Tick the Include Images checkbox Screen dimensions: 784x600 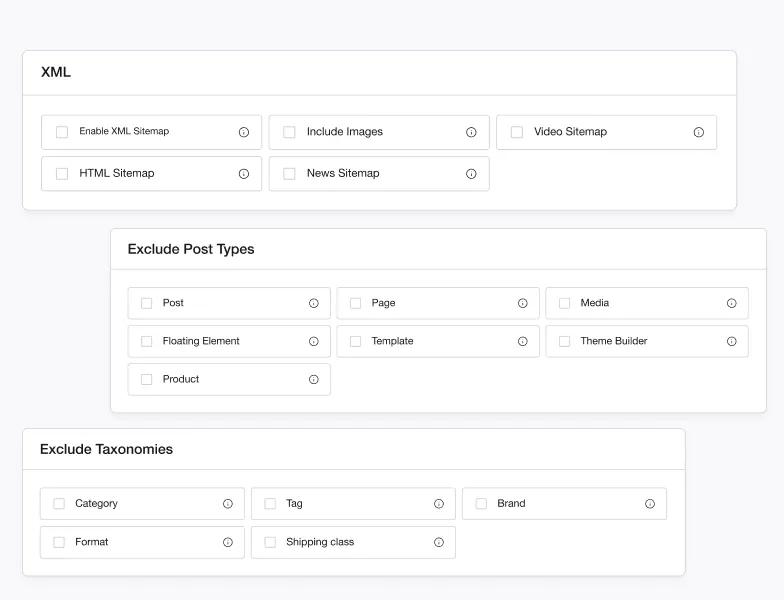click(x=289, y=132)
